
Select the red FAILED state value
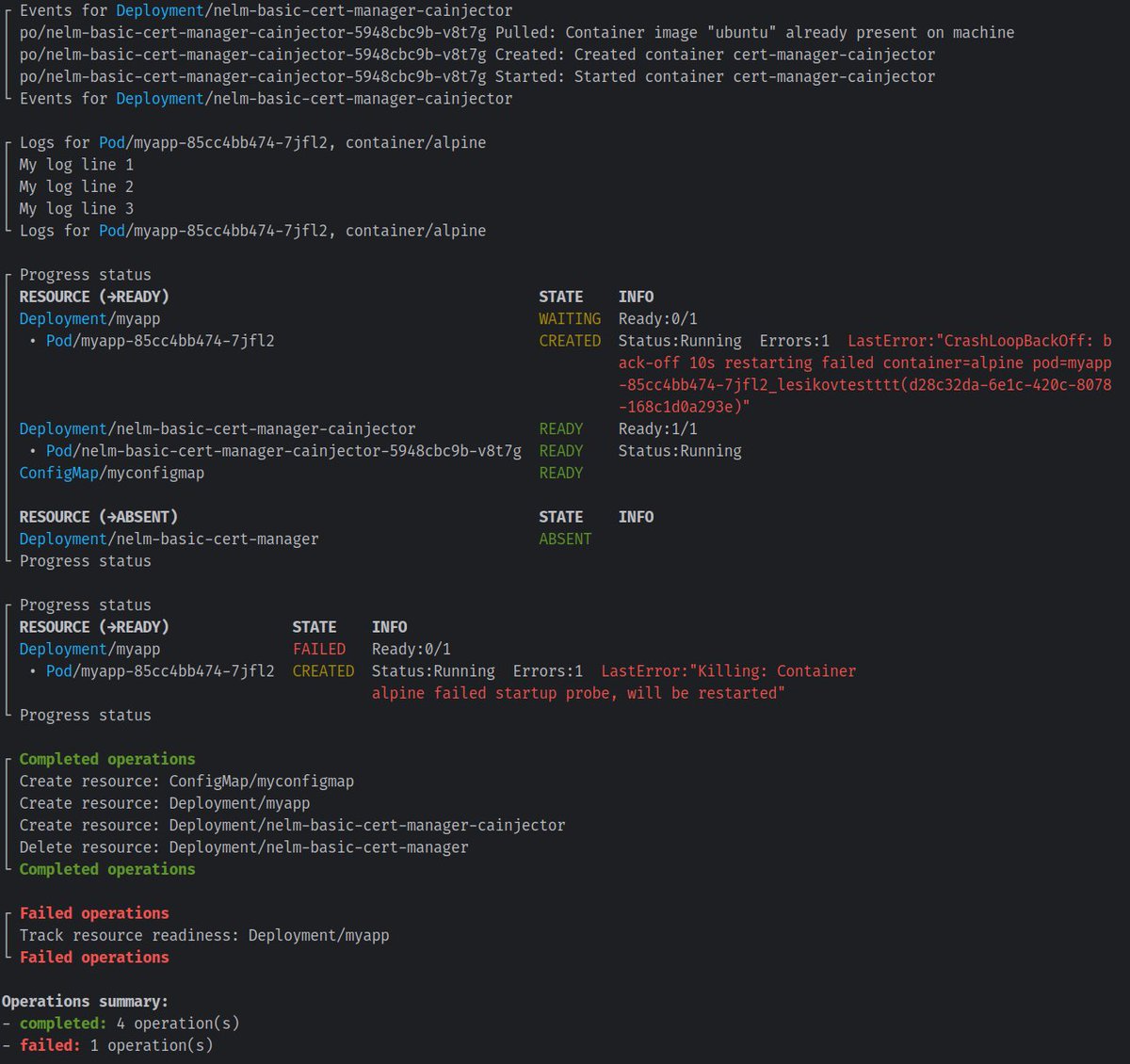tap(319, 649)
